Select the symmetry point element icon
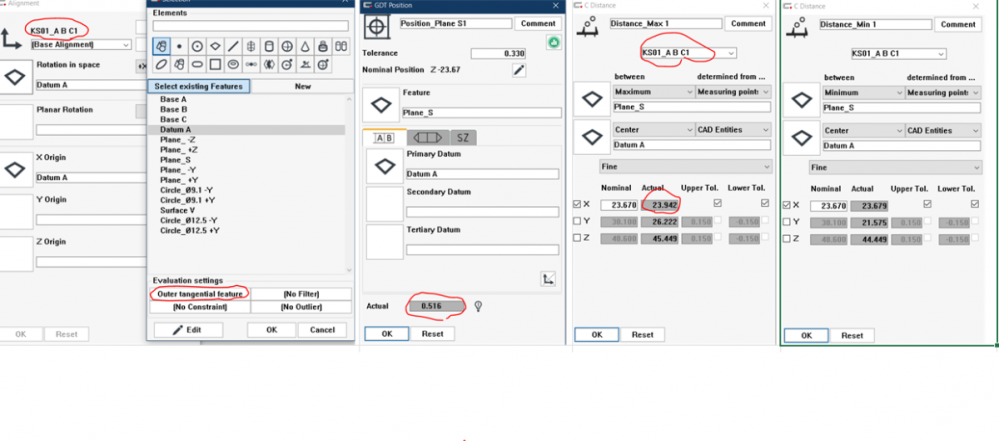 [251, 64]
